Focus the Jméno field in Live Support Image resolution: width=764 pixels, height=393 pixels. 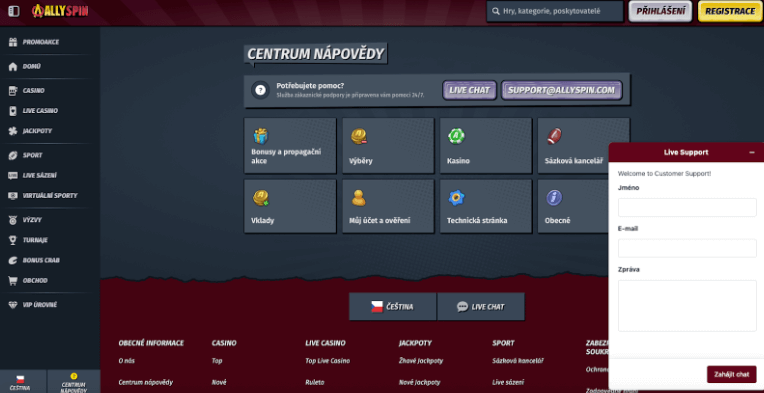pyautogui.click(x=687, y=207)
